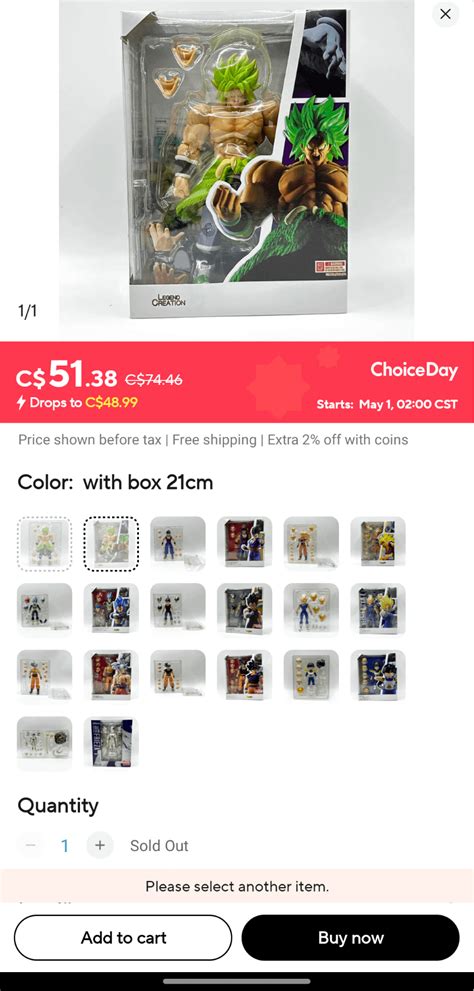Tap the lightning 'Drops to C$48.99' notice

click(77, 403)
